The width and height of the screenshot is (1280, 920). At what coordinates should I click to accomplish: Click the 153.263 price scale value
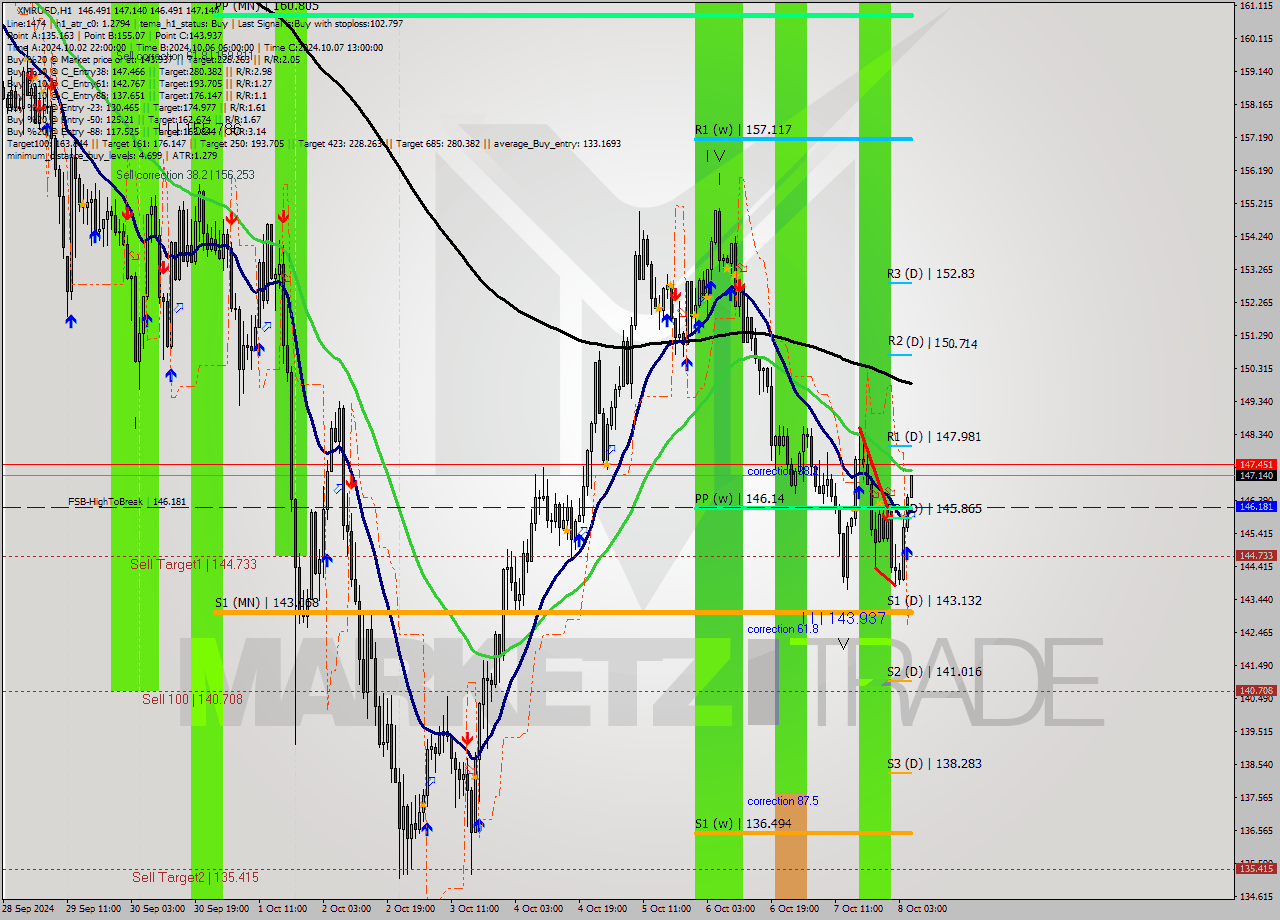coord(1256,269)
